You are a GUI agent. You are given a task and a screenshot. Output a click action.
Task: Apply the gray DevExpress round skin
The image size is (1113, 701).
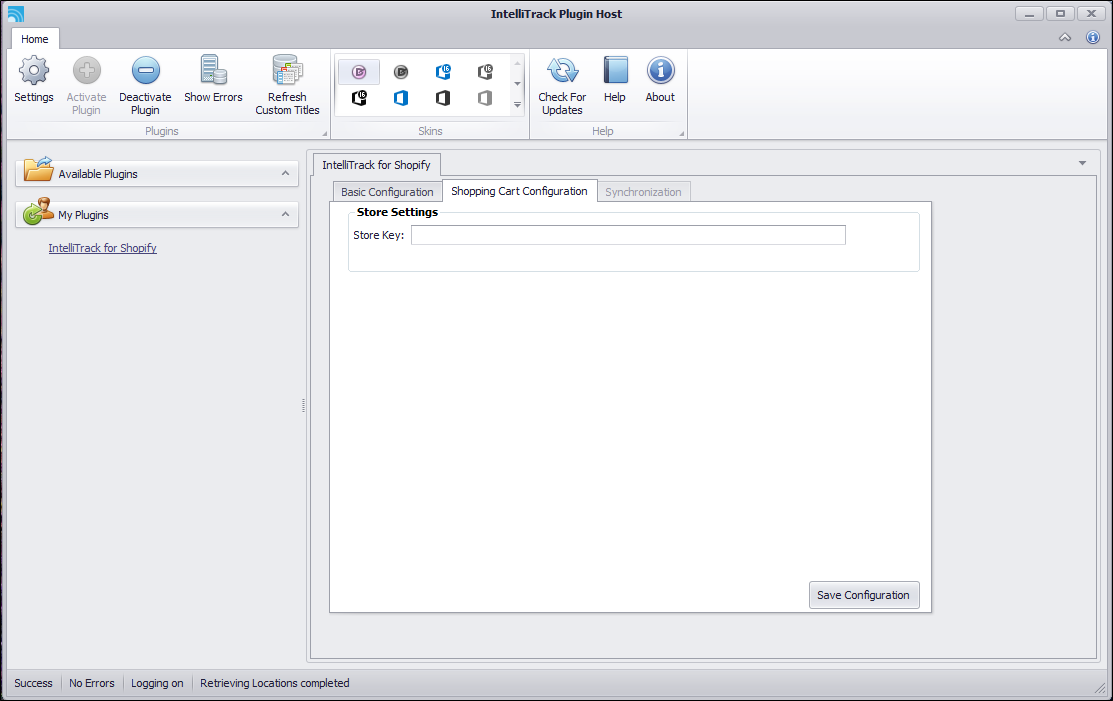pos(401,72)
